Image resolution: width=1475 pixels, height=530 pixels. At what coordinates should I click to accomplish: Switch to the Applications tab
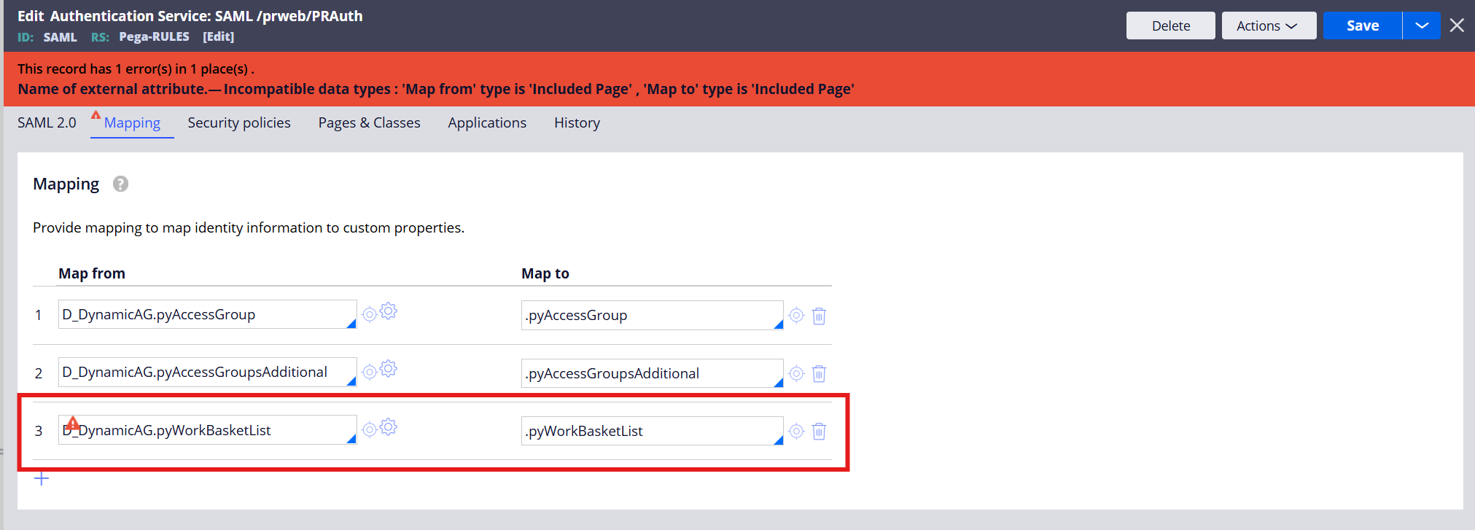[487, 123]
